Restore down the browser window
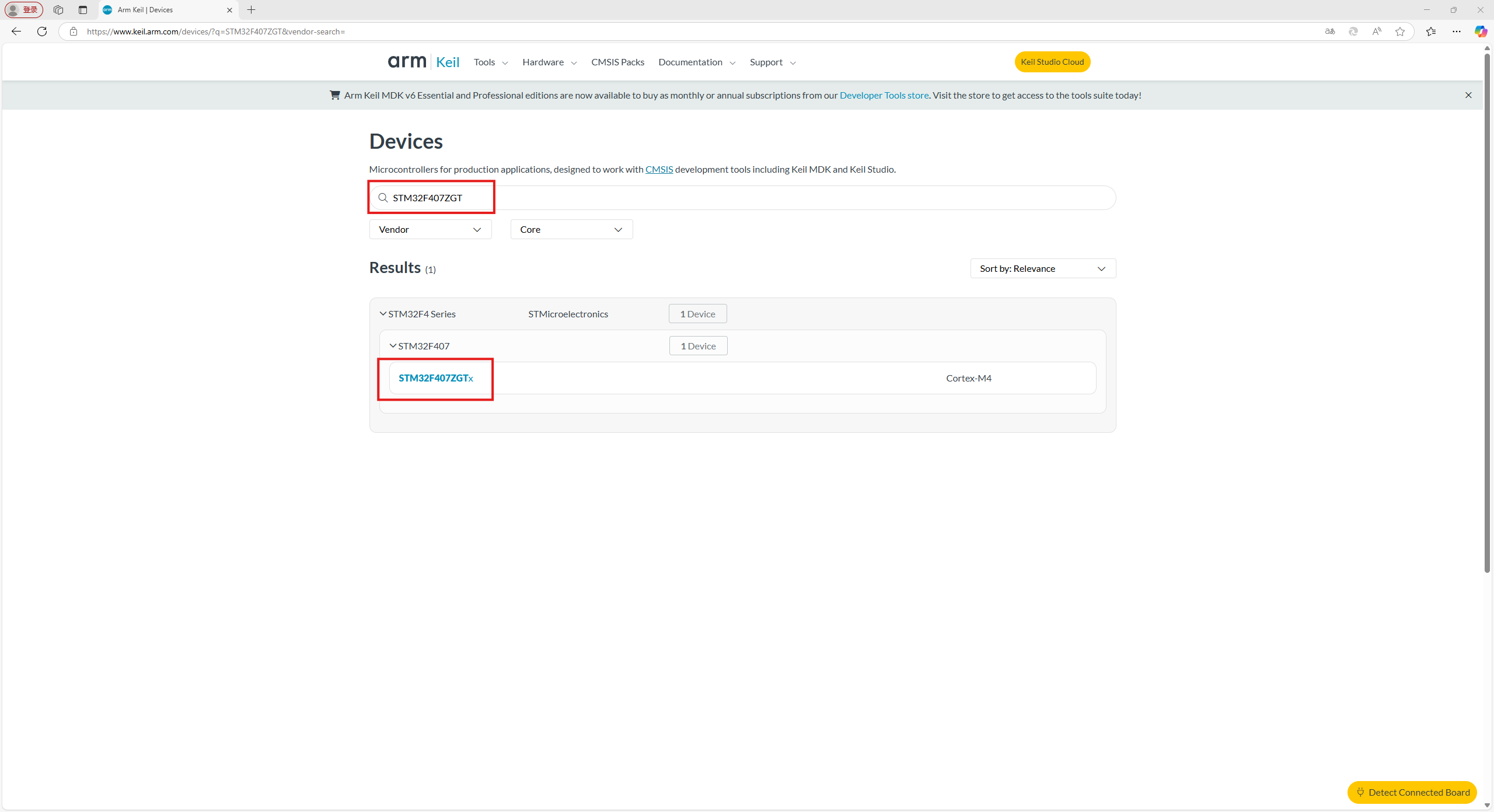 click(x=1454, y=10)
